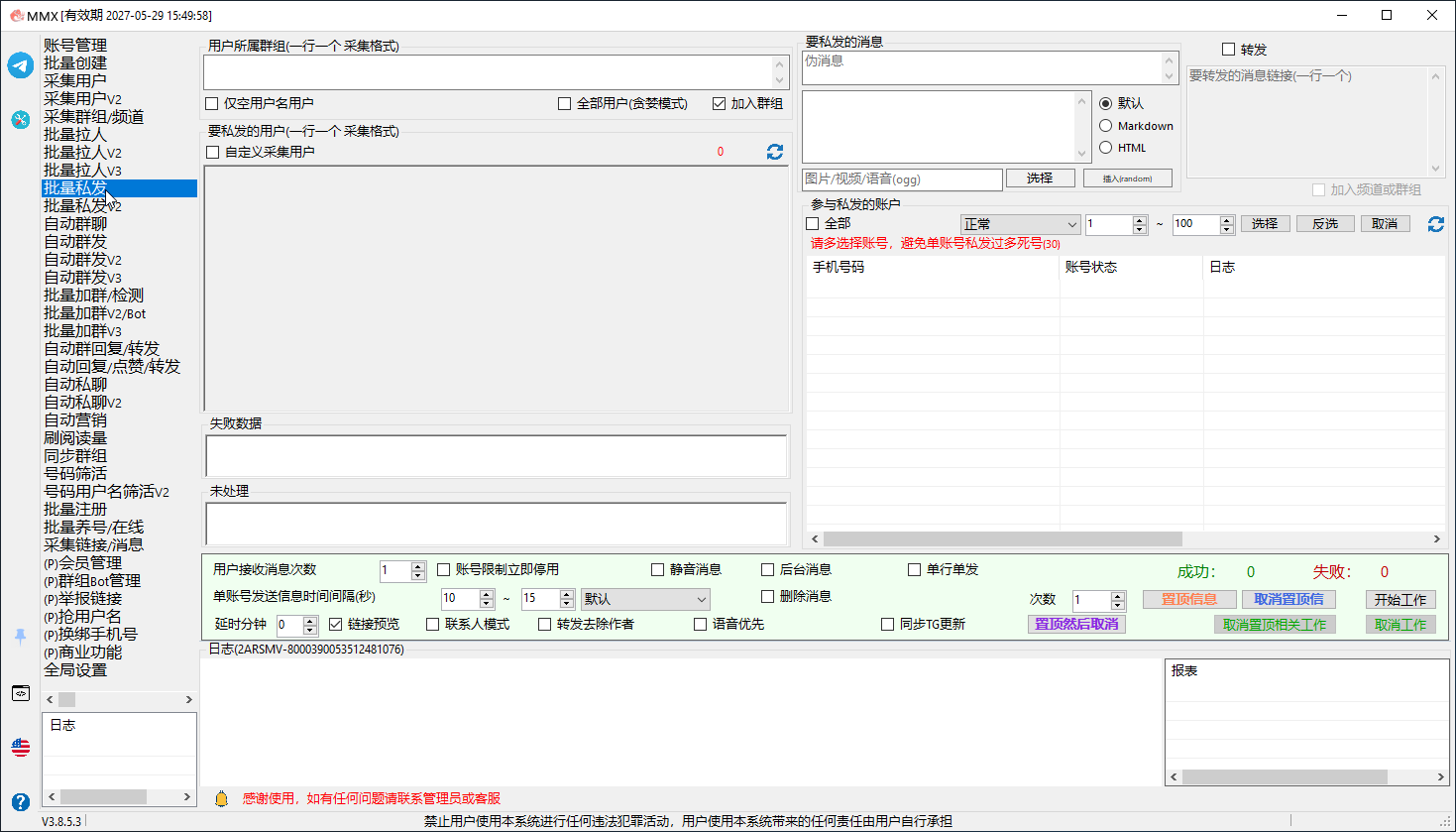Screen dimensions: 1456x832
Task: Open the console window icon in sidebar
Action: click(x=21, y=693)
